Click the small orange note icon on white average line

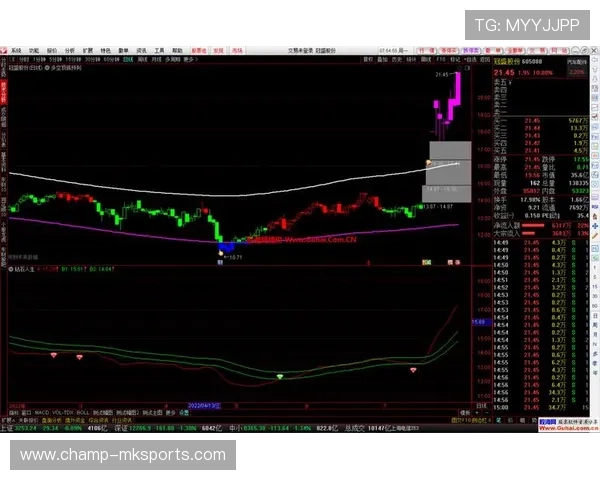[x=429, y=161]
